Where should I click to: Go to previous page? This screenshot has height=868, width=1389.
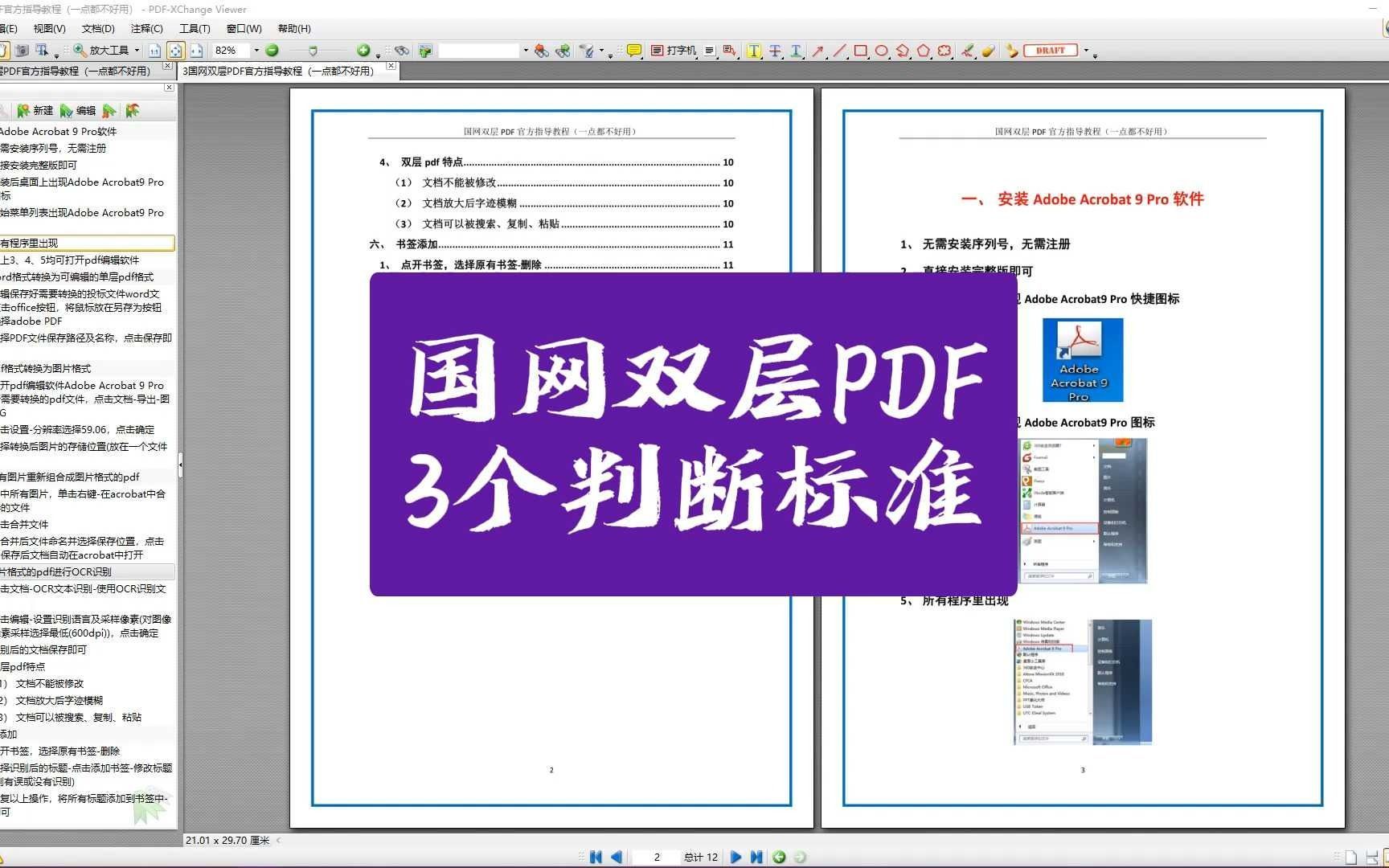[x=617, y=857]
